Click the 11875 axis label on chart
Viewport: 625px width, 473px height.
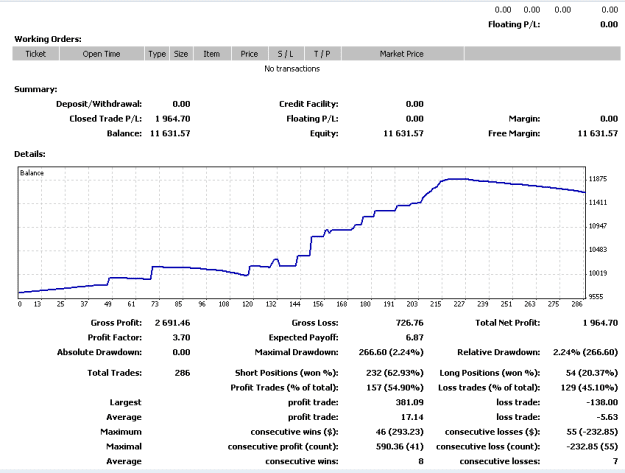point(598,179)
